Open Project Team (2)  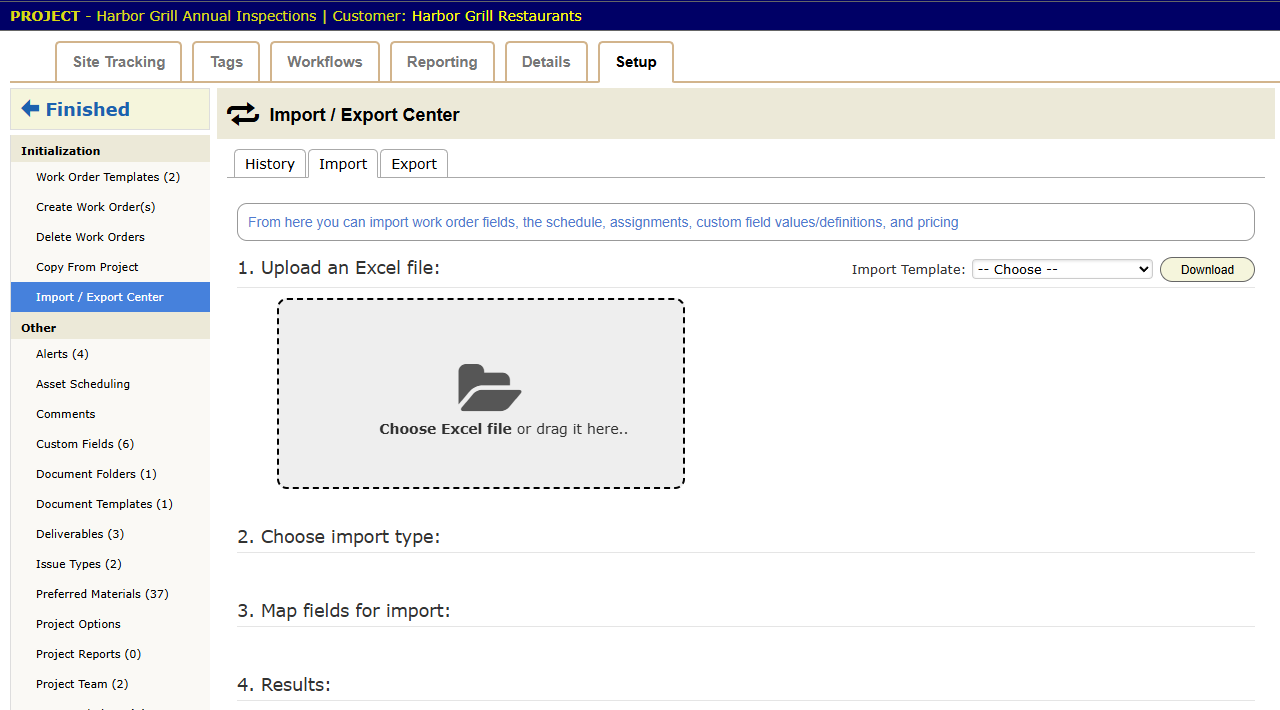110,684
